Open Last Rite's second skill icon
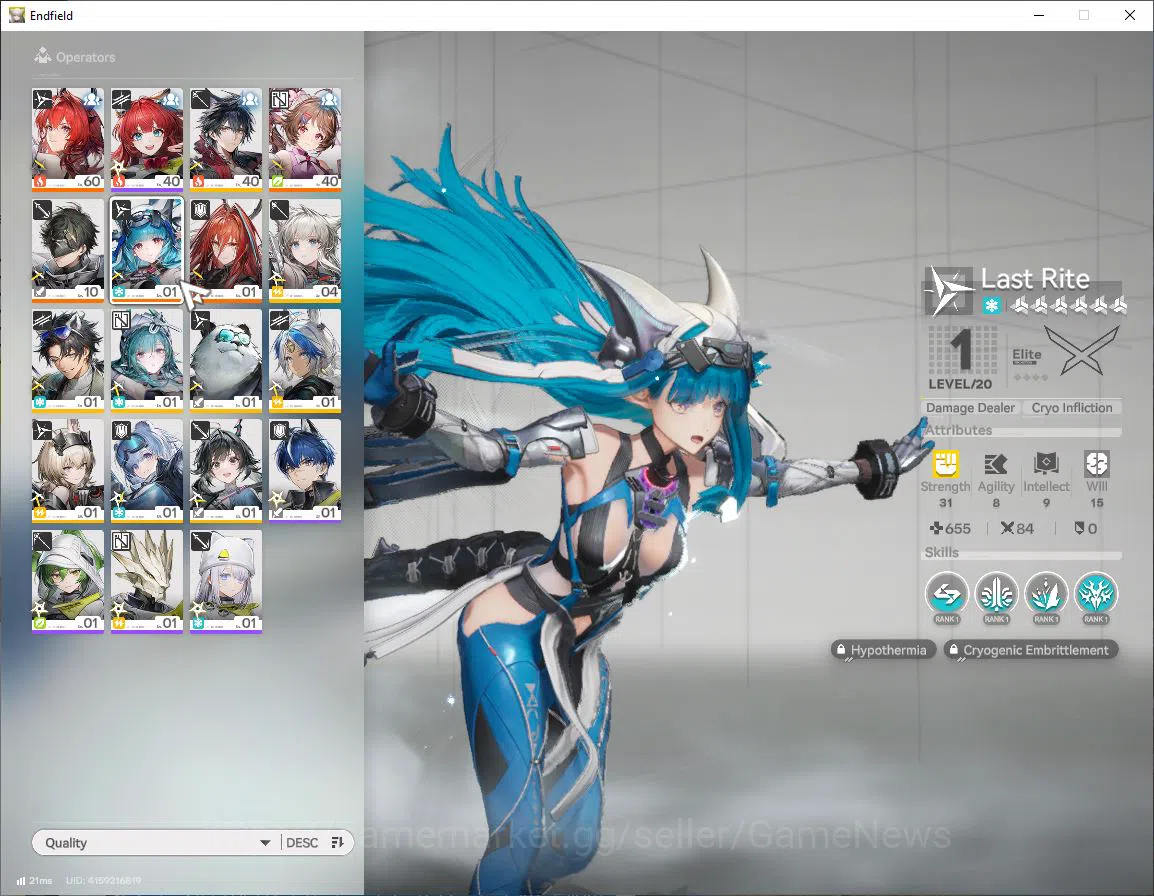The height and width of the screenshot is (896, 1154). [997, 593]
